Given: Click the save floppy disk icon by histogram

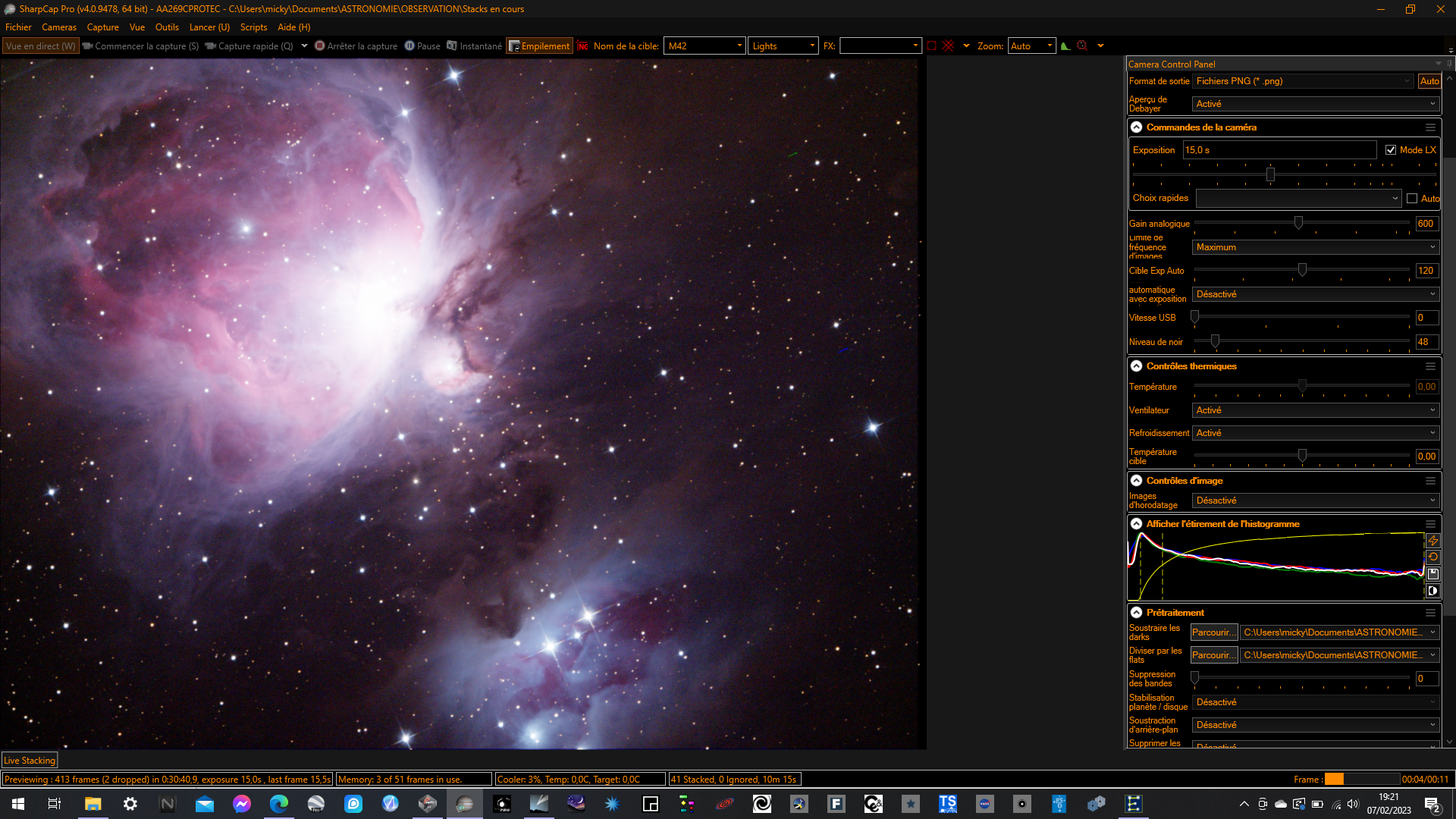Looking at the screenshot, I should click(x=1432, y=574).
